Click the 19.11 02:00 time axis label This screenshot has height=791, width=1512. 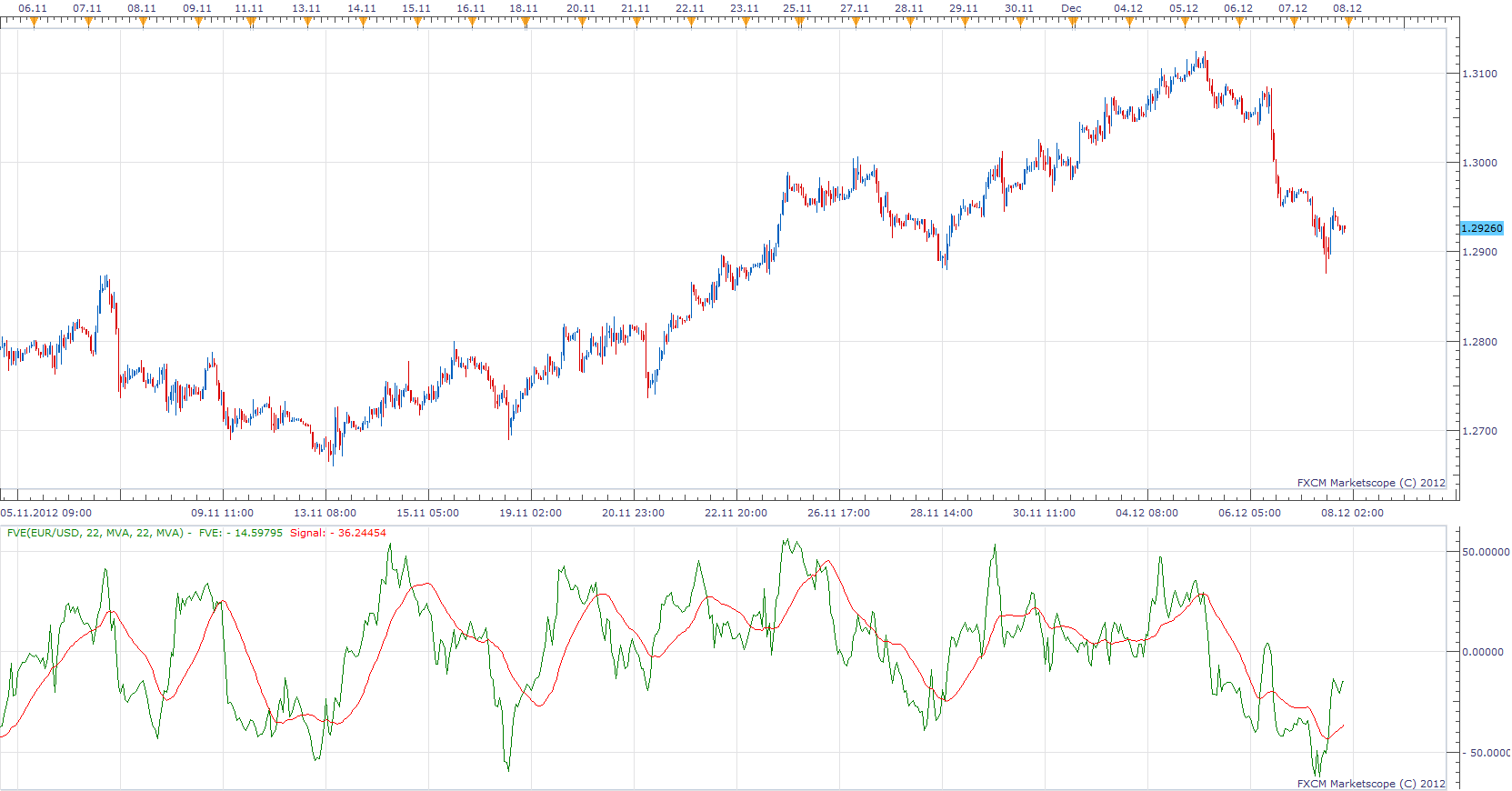pyautogui.click(x=530, y=513)
